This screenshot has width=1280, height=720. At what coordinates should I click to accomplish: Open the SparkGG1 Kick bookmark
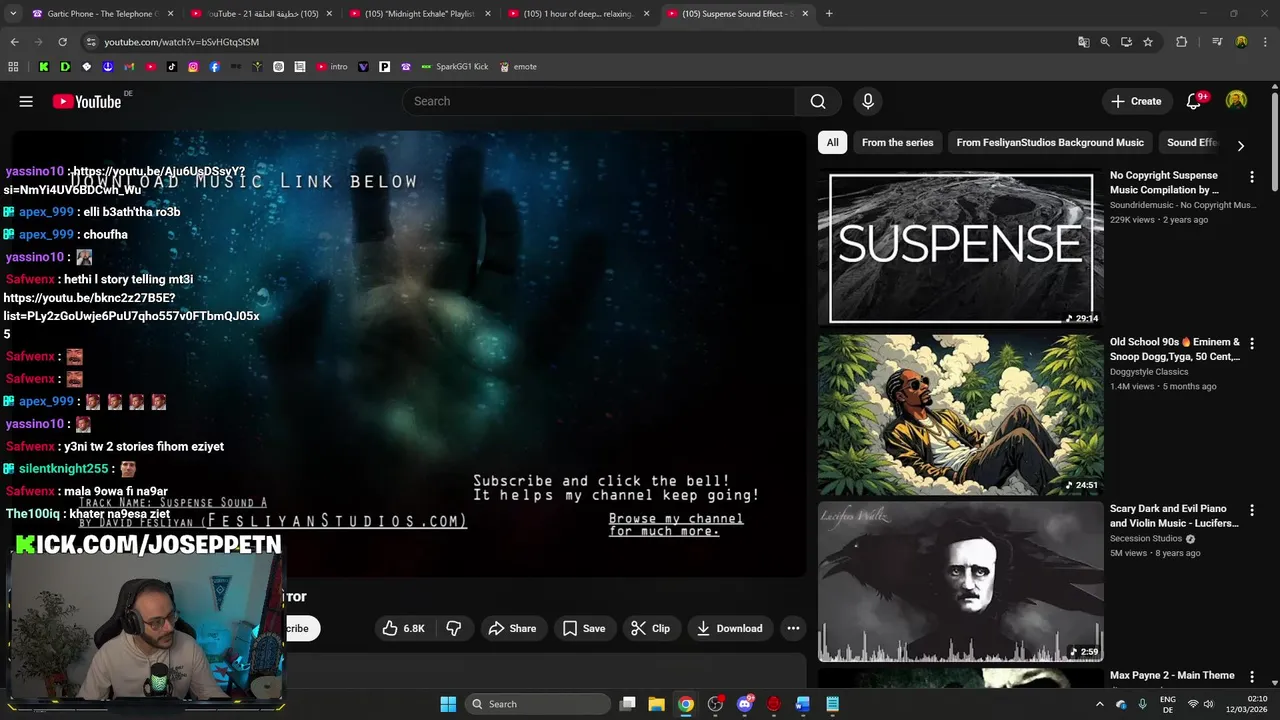455,67
